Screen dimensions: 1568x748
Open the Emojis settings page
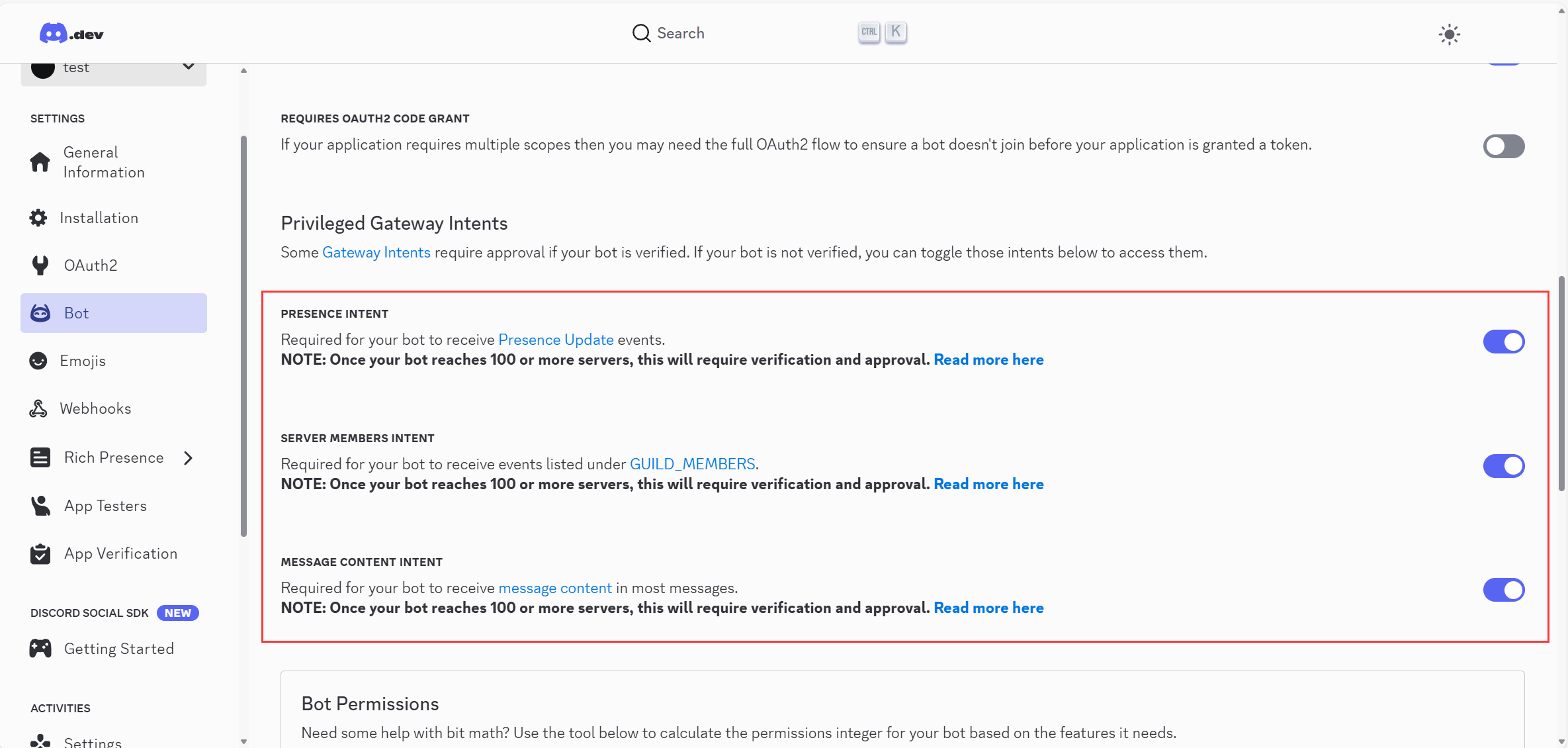pos(114,361)
